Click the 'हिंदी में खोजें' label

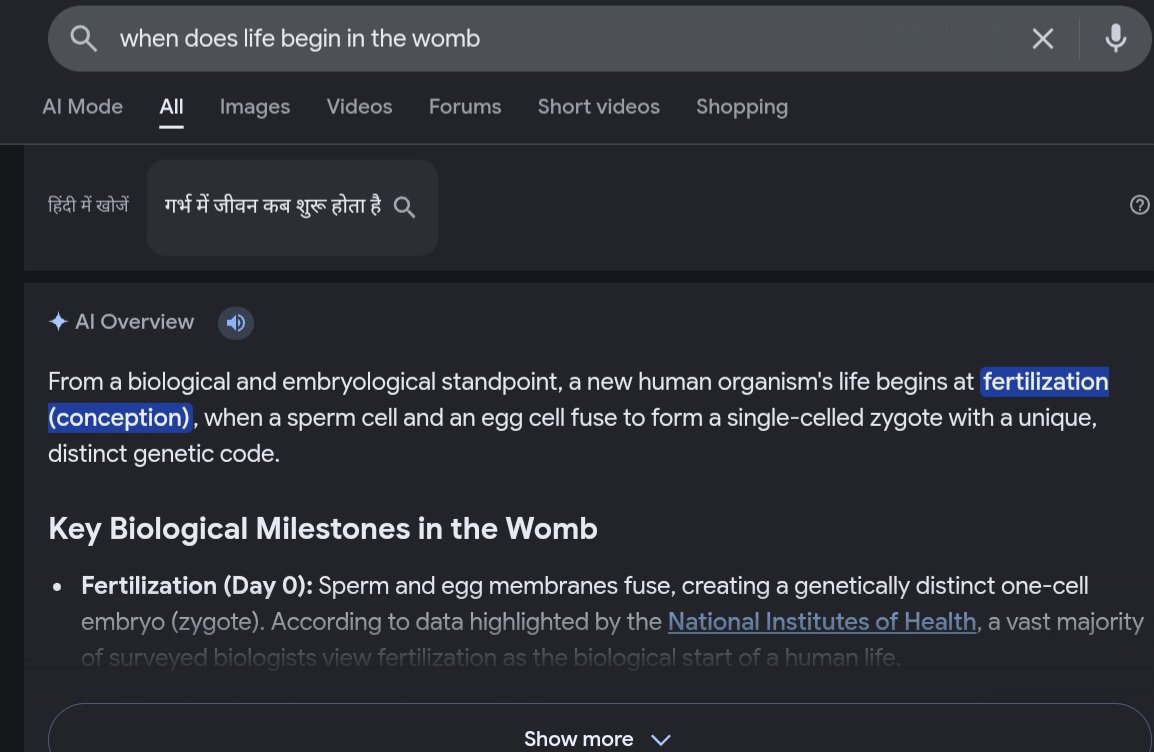[x=88, y=205]
